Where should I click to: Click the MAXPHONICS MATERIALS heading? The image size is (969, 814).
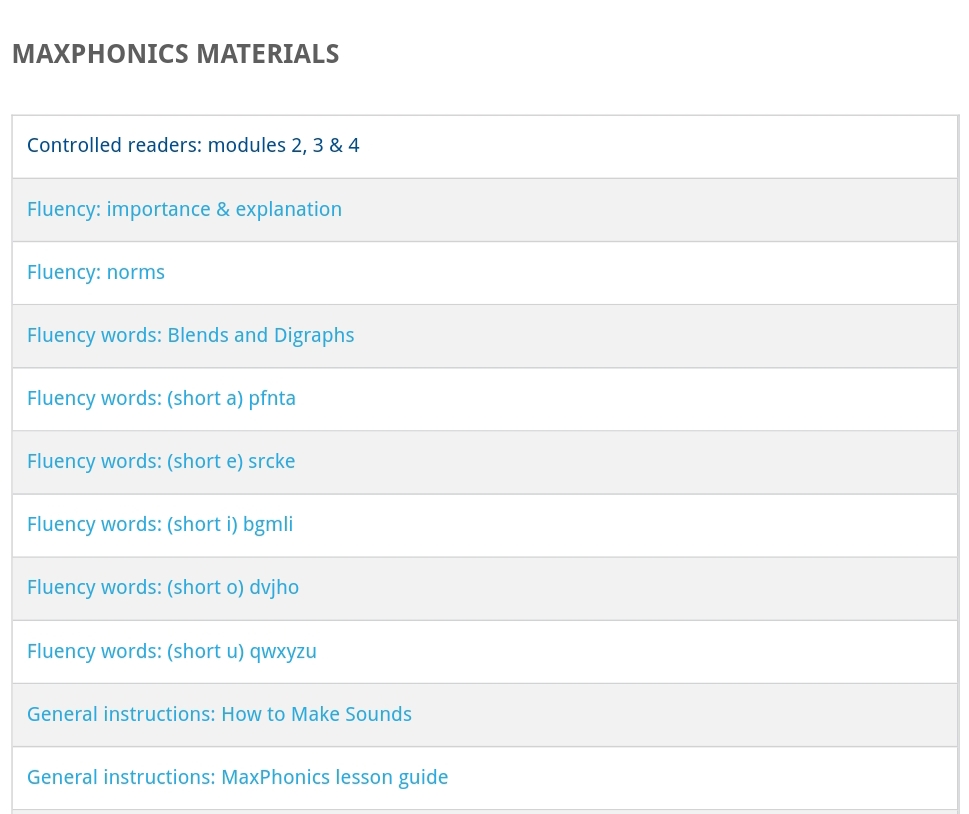[x=175, y=54]
